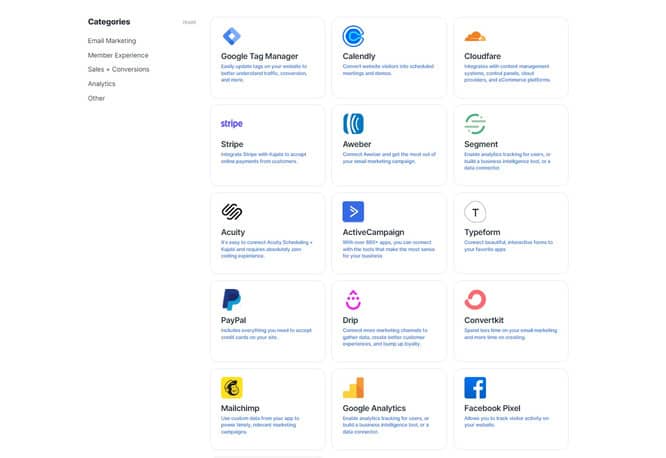Click the description text under Typeform
The image size is (666, 458).
click(x=508, y=246)
